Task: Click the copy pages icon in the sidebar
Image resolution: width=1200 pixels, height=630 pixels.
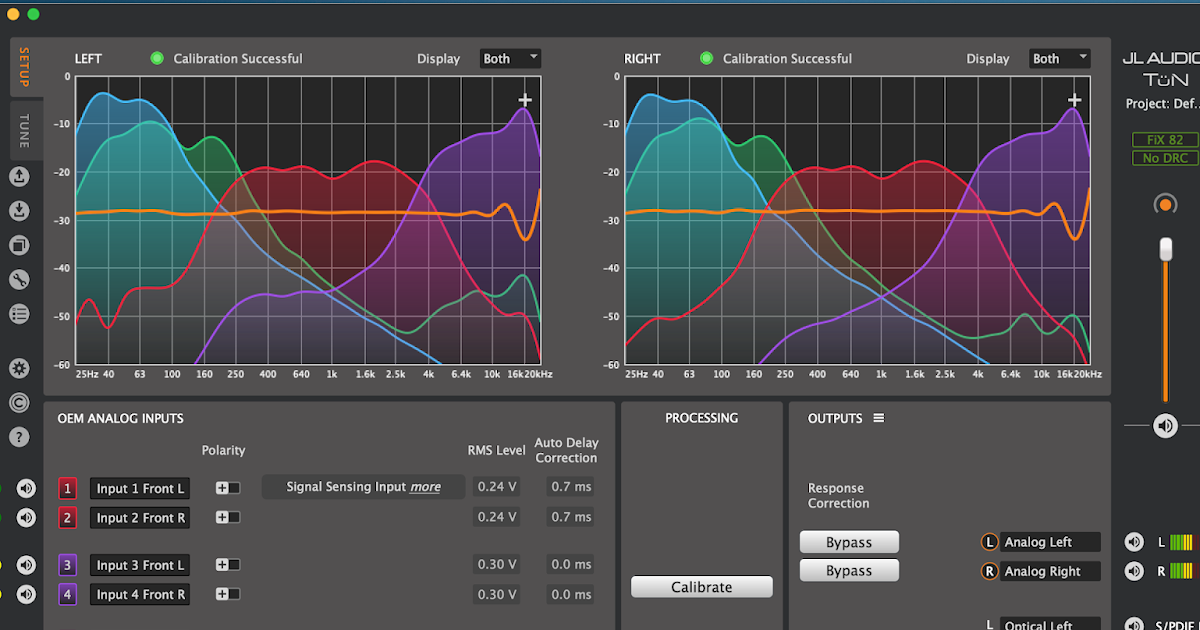Action: click(20, 245)
